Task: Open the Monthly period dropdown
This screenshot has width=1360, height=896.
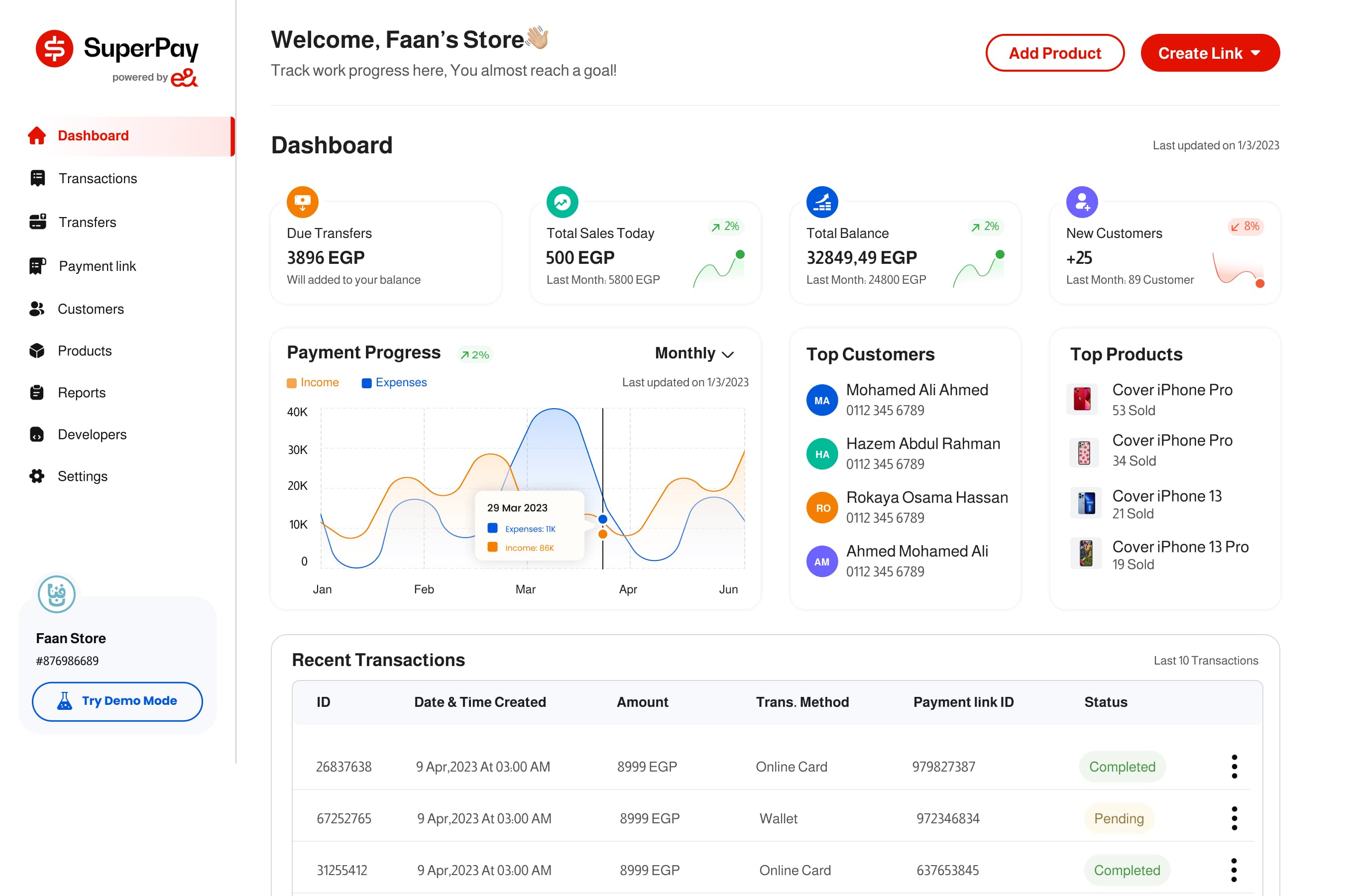Action: pyautogui.click(x=694, y=353)
